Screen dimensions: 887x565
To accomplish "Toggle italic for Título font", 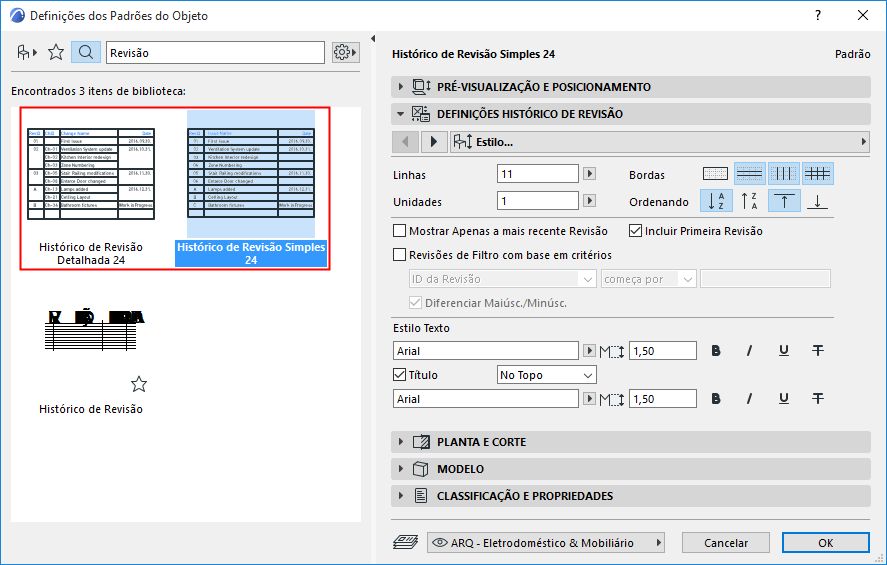I will pyautogui.click(x=750, y=399).
